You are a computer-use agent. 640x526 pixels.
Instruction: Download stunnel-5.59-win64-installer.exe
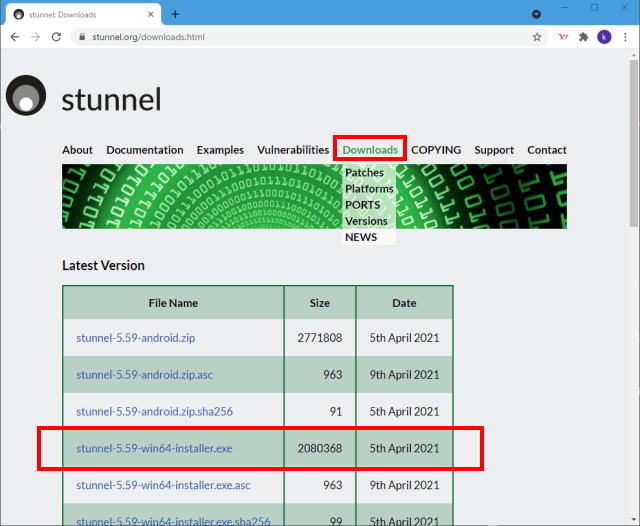point(154,448)
